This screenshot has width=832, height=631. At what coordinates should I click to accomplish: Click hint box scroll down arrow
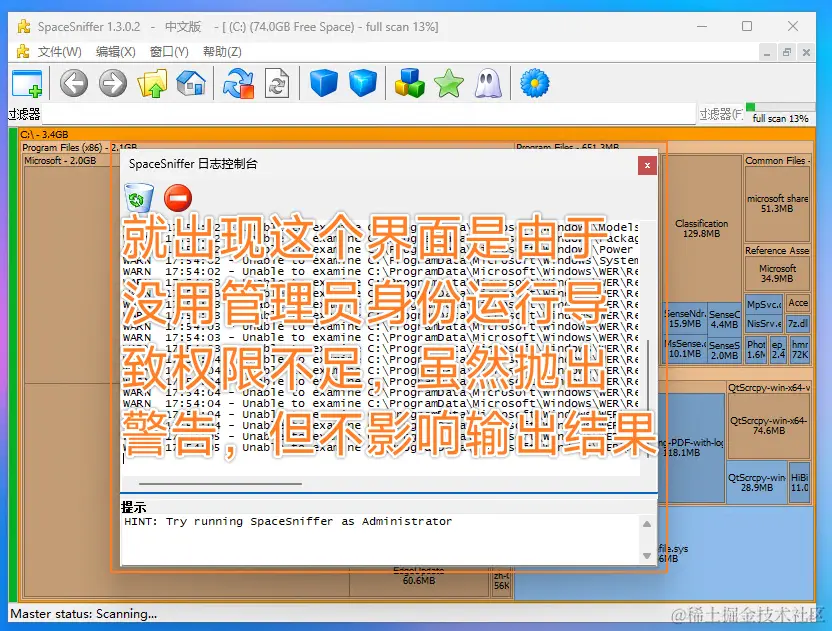pyautogui.click(x=647, y=556)
